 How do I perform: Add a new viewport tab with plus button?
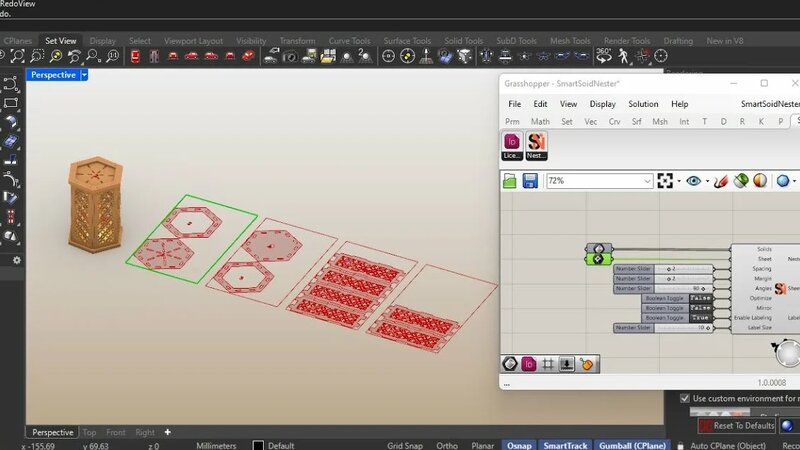point(167,432)
